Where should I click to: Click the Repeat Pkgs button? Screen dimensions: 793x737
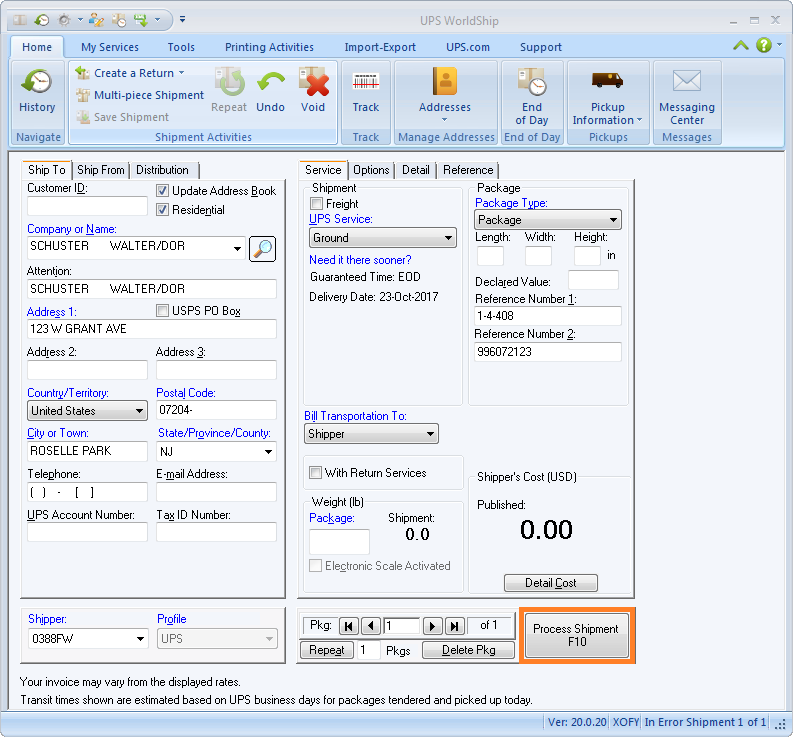pos(327,650)
